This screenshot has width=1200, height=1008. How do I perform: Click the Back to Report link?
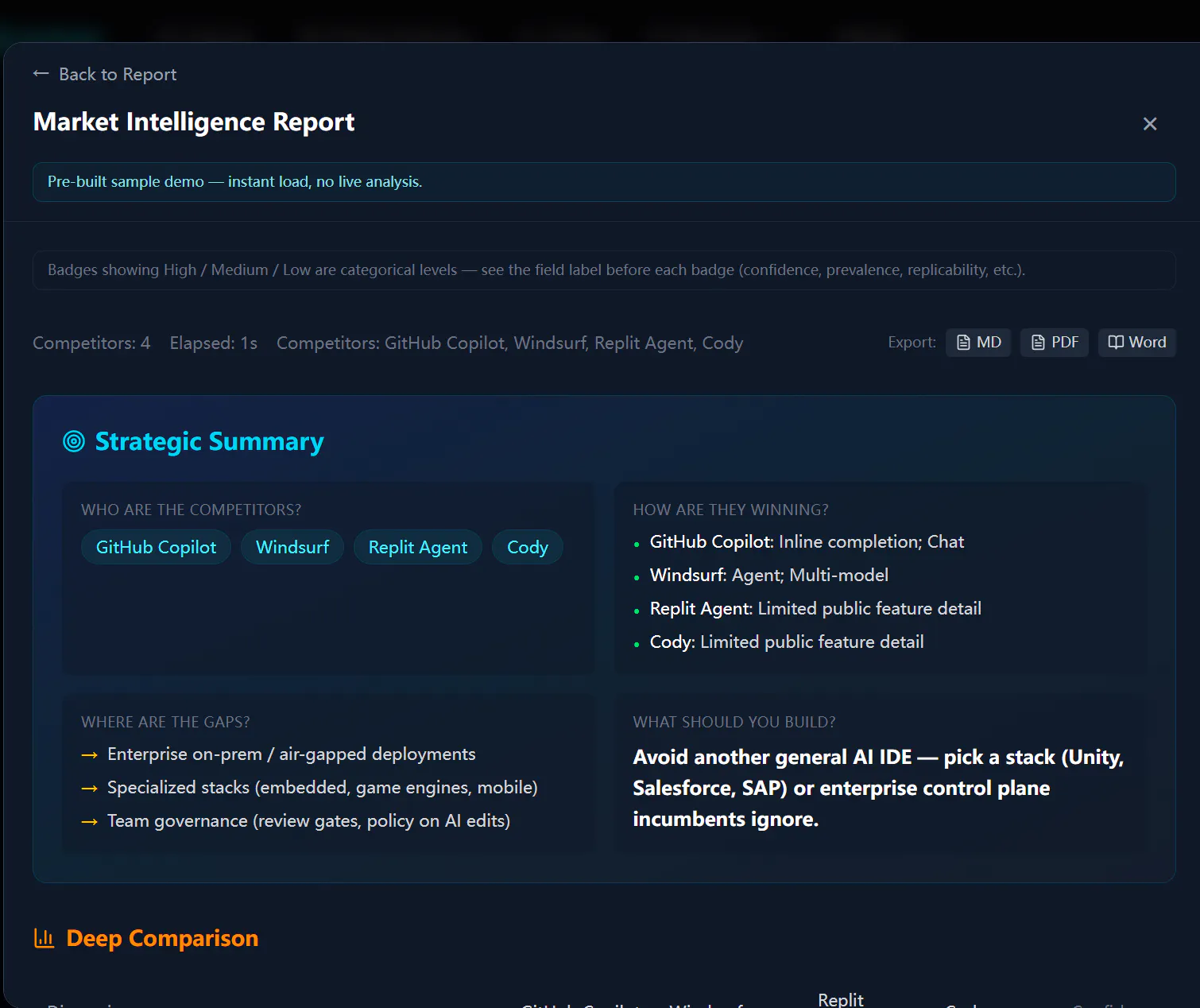point(105,74)
